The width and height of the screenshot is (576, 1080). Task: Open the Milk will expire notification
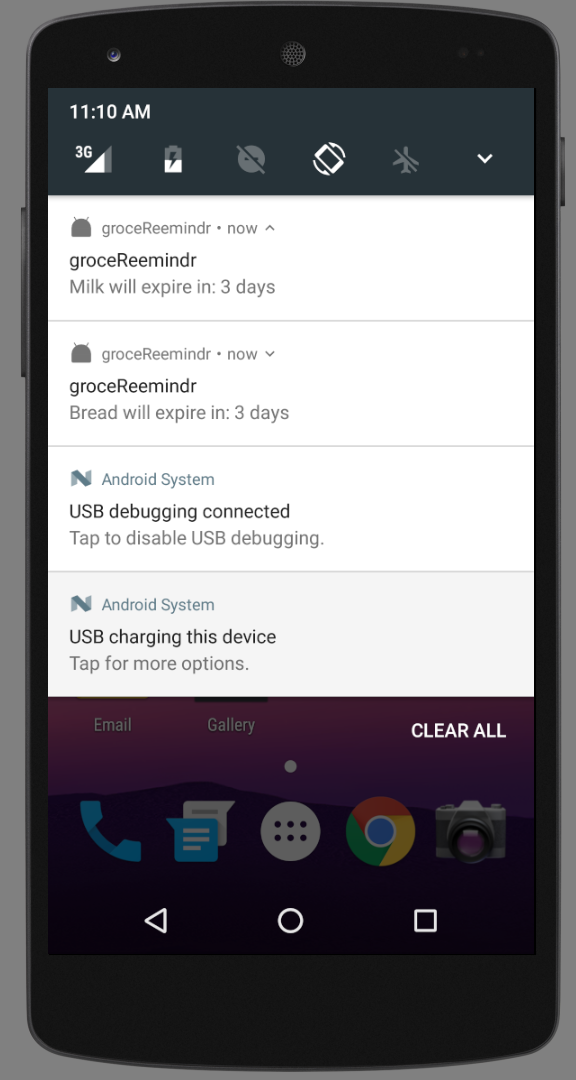click(x=291, y=258)
